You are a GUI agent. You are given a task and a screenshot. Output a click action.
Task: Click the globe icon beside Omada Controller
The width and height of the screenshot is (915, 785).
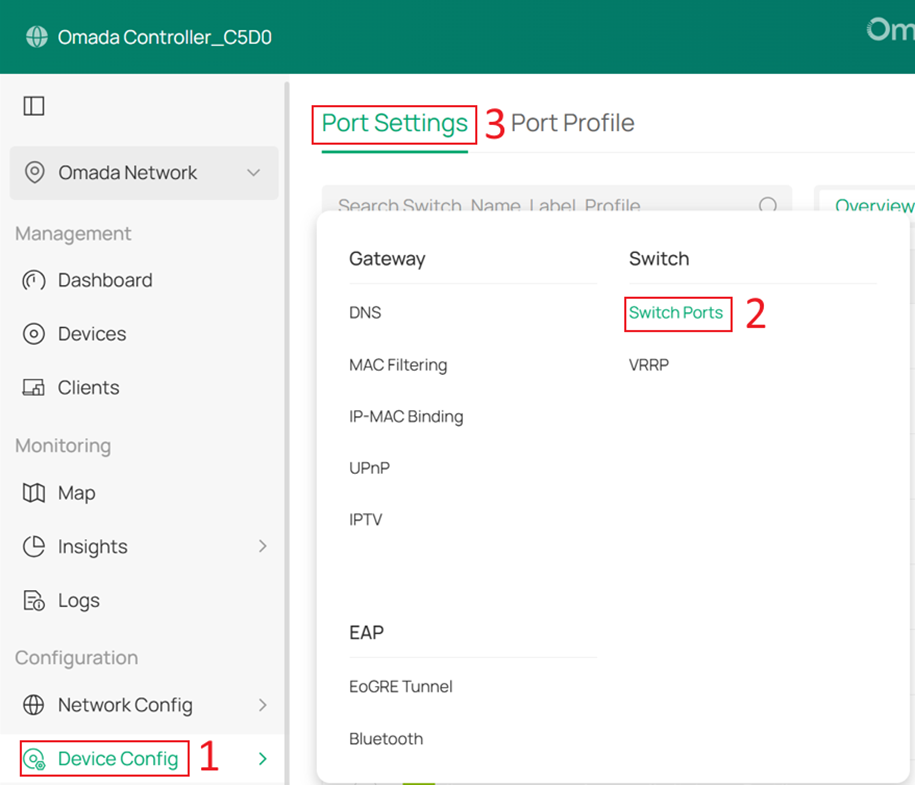pos(37,37)
